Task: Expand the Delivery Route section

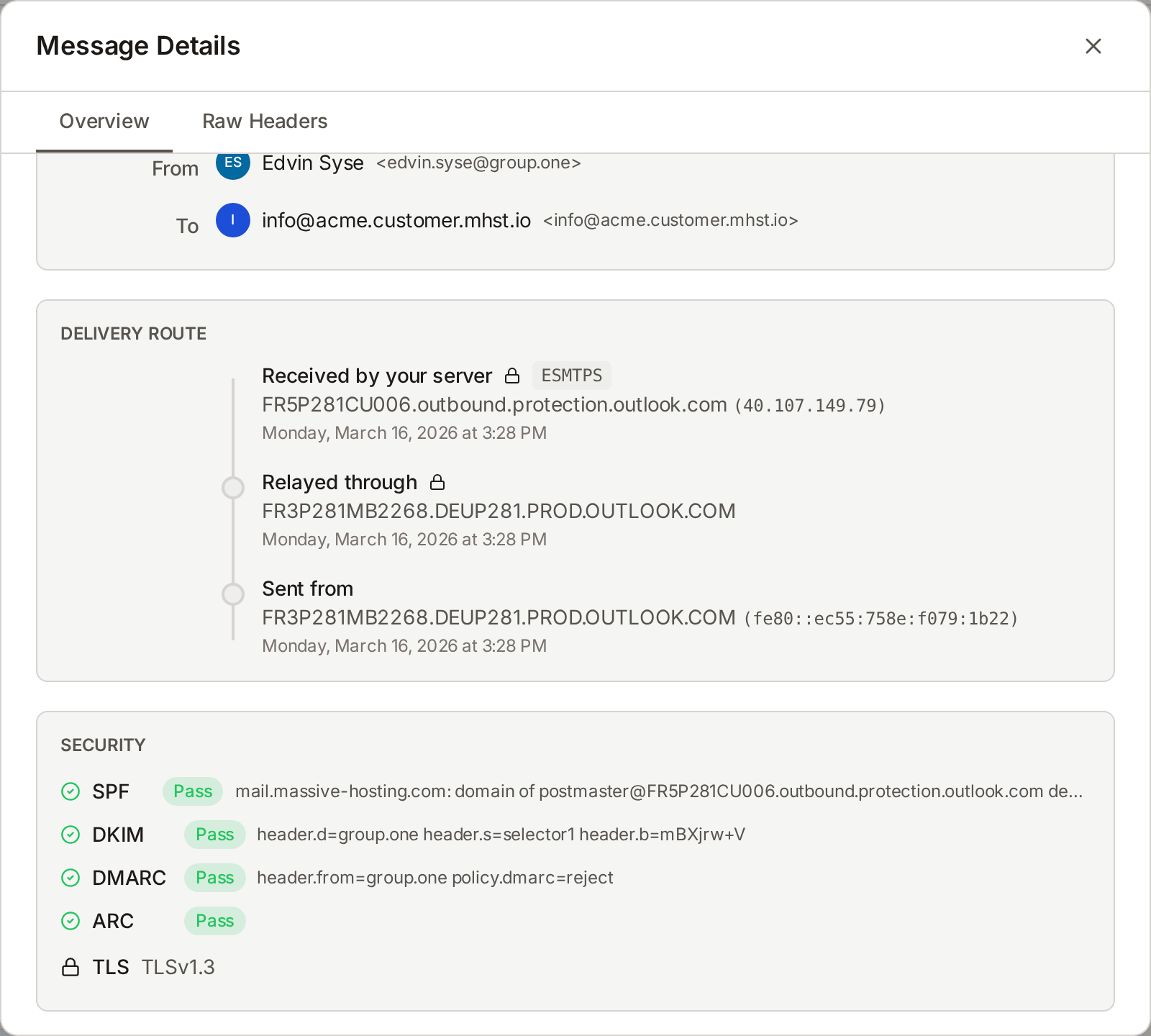Action: coord(134,333)
